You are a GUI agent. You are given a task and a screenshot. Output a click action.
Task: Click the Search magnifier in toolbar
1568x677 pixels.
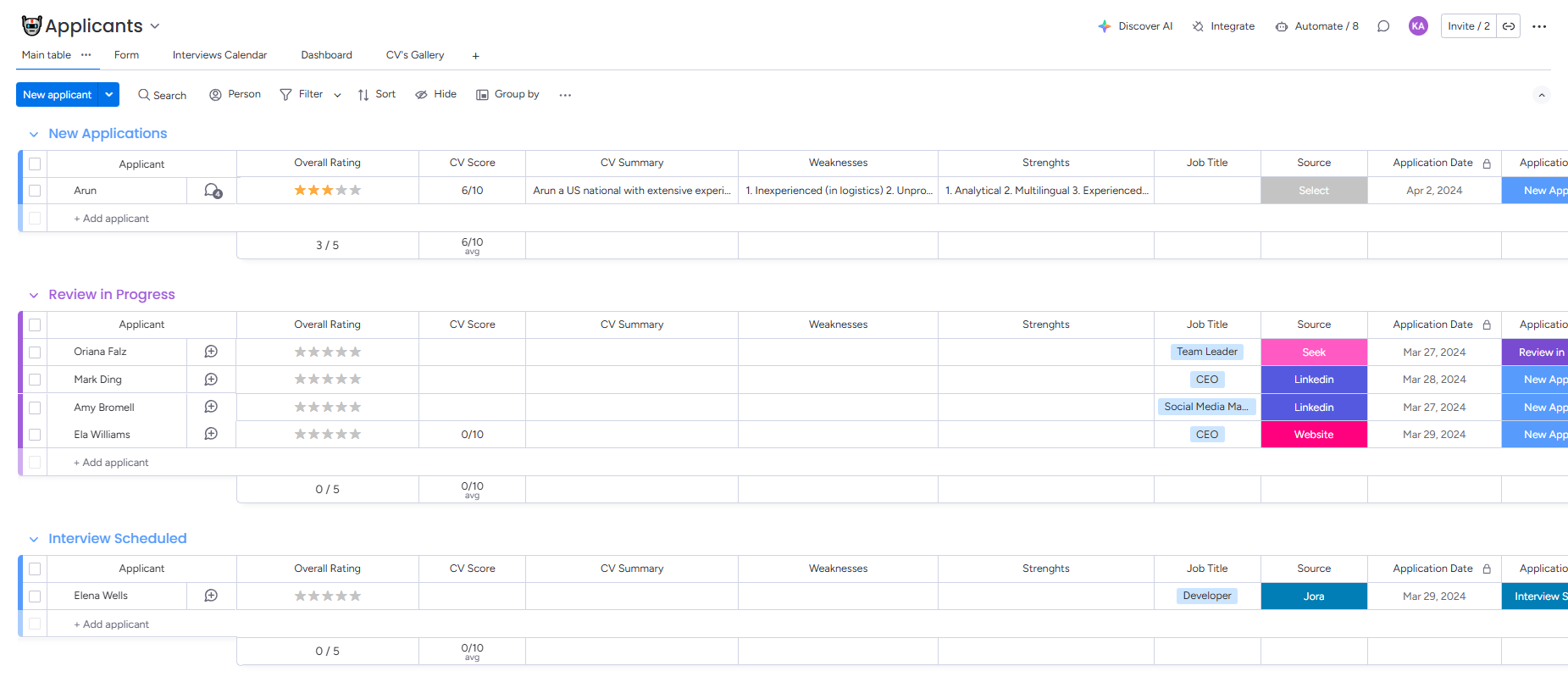tap(144, 95)
